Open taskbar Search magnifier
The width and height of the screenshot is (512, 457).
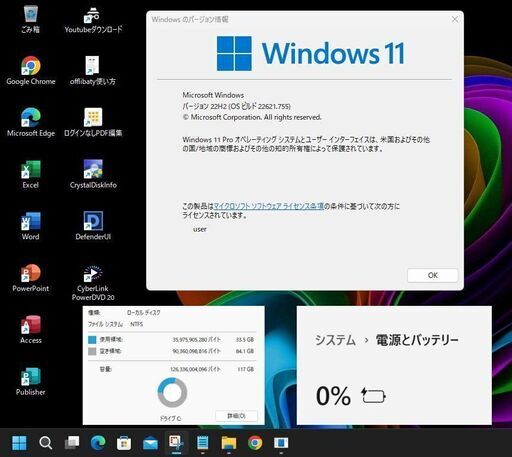tap(45, 443)
